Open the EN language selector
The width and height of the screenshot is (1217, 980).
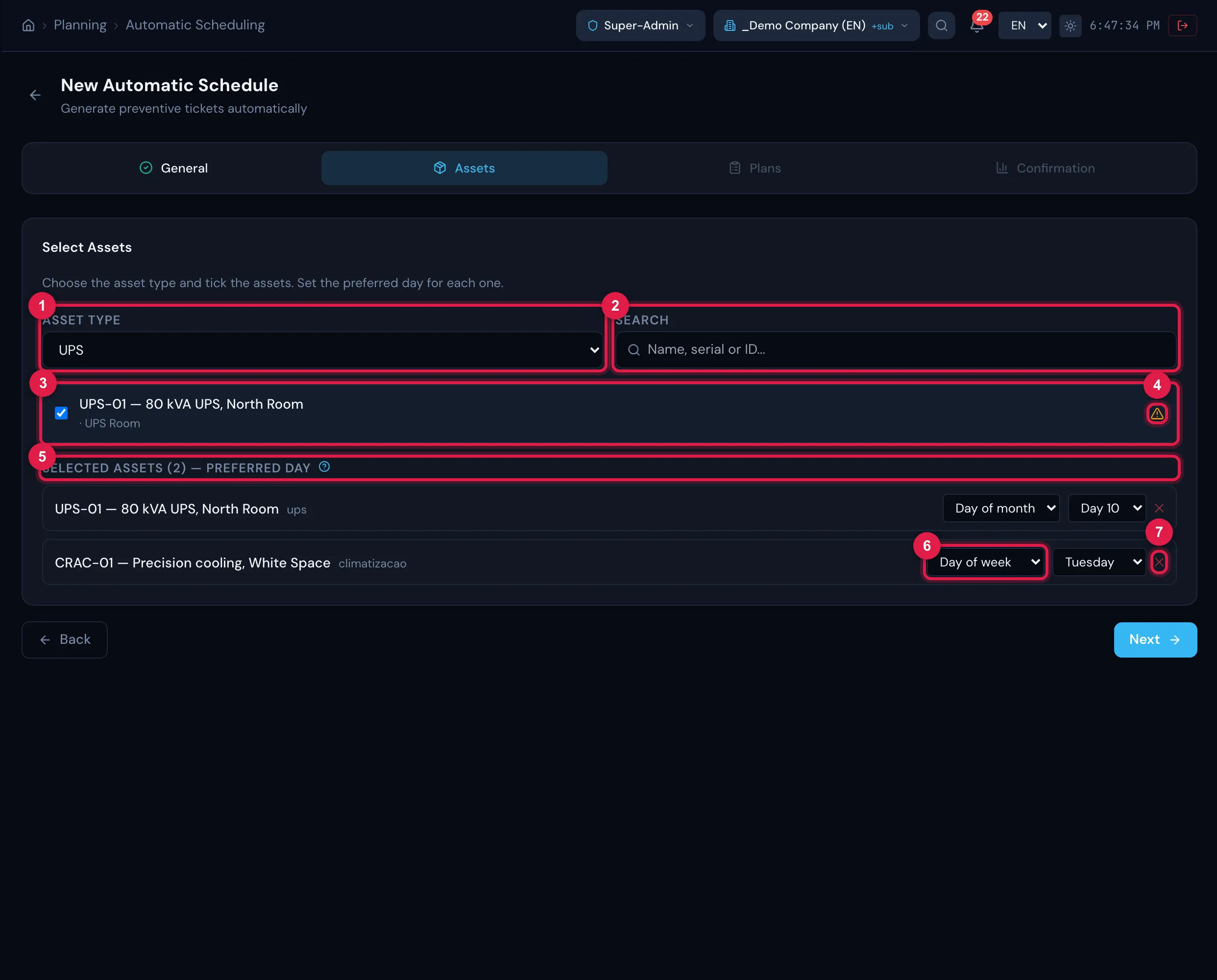coord(1024,25)
